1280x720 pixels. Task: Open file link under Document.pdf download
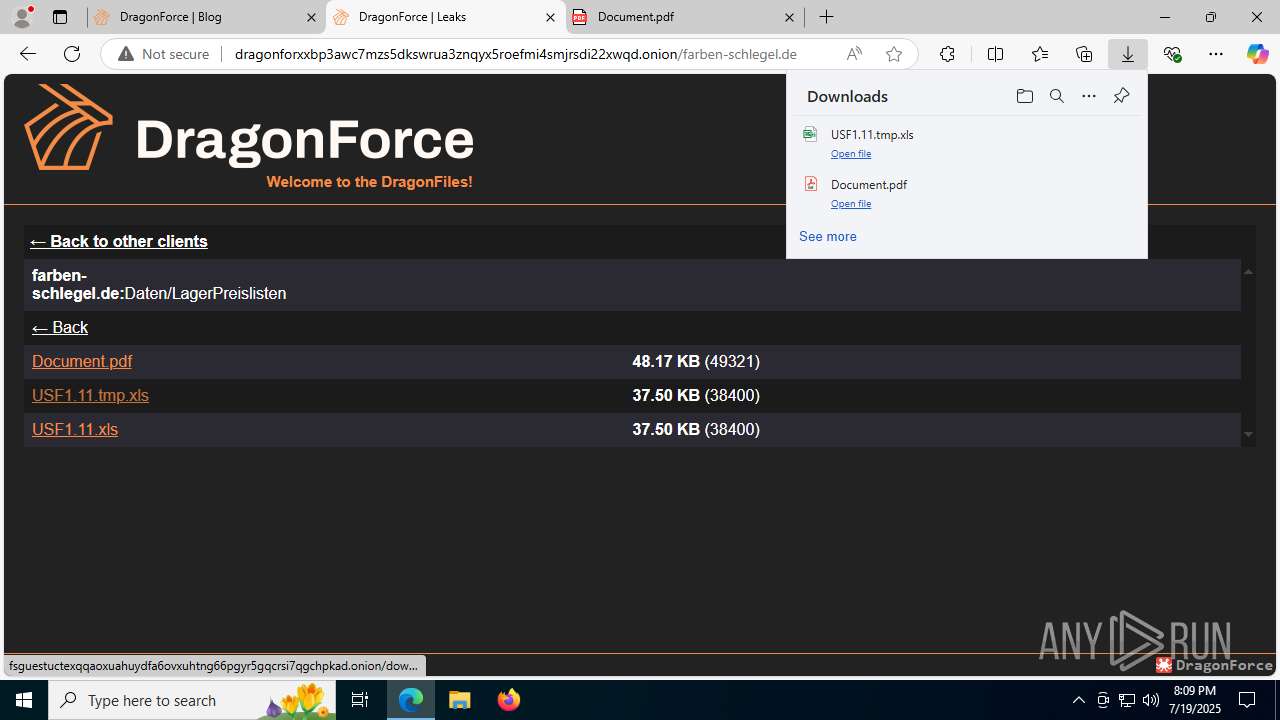tap(851, 204)
